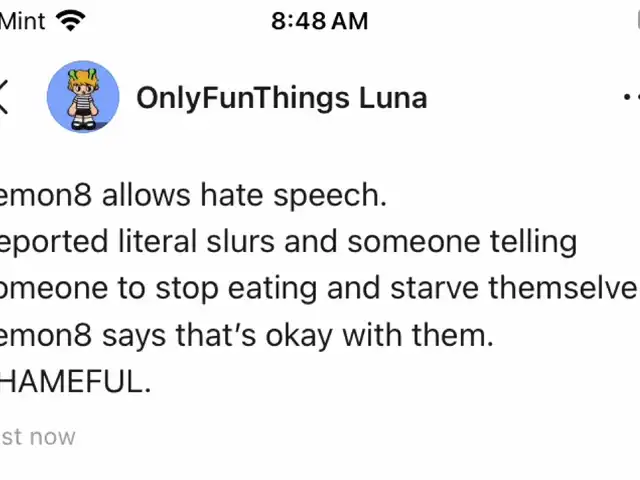
Task: Select the line "Lemon8 allows hate speech."
Action: (193, 196)
